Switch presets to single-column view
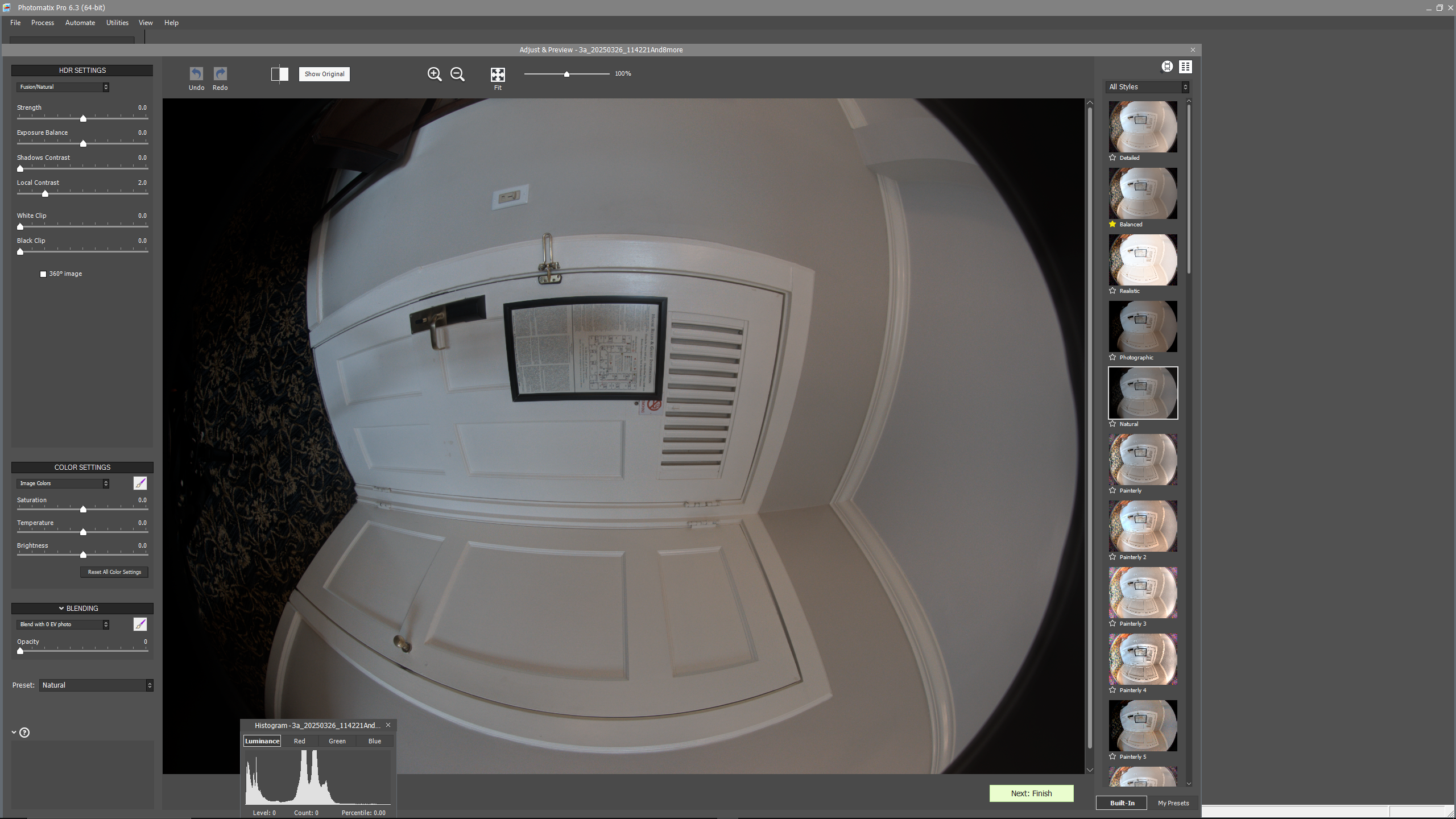The height and width of the screenshot is (819, 1456). [x=1167, y=67]
